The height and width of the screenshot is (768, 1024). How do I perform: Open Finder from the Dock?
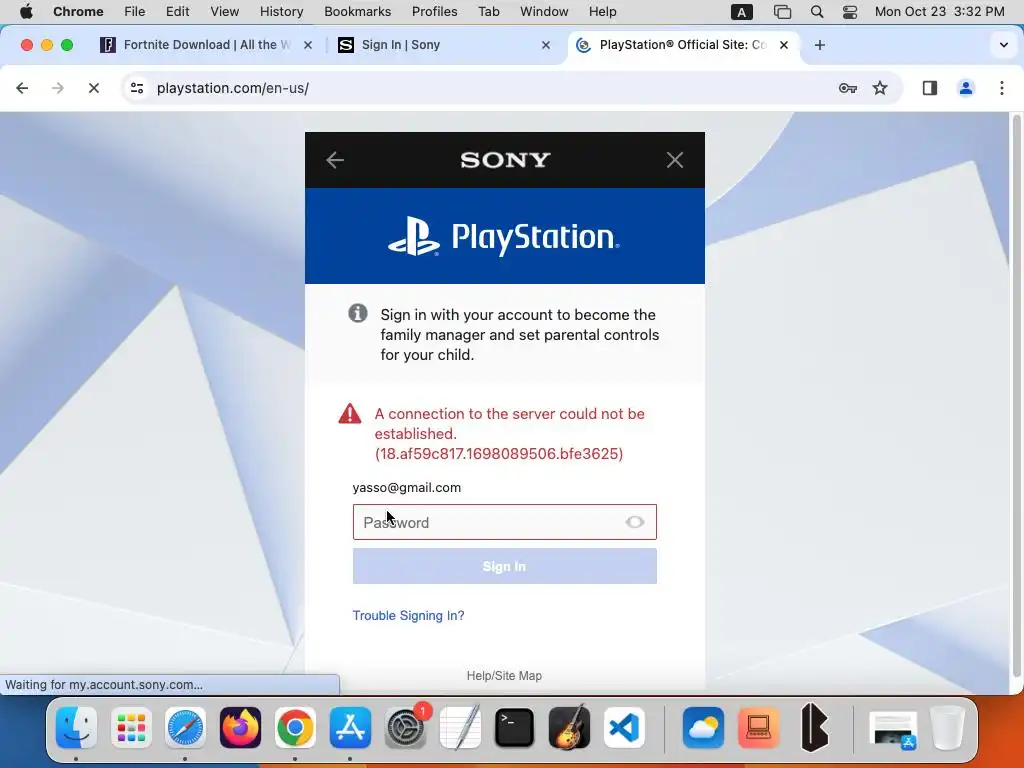coord(76,728)
